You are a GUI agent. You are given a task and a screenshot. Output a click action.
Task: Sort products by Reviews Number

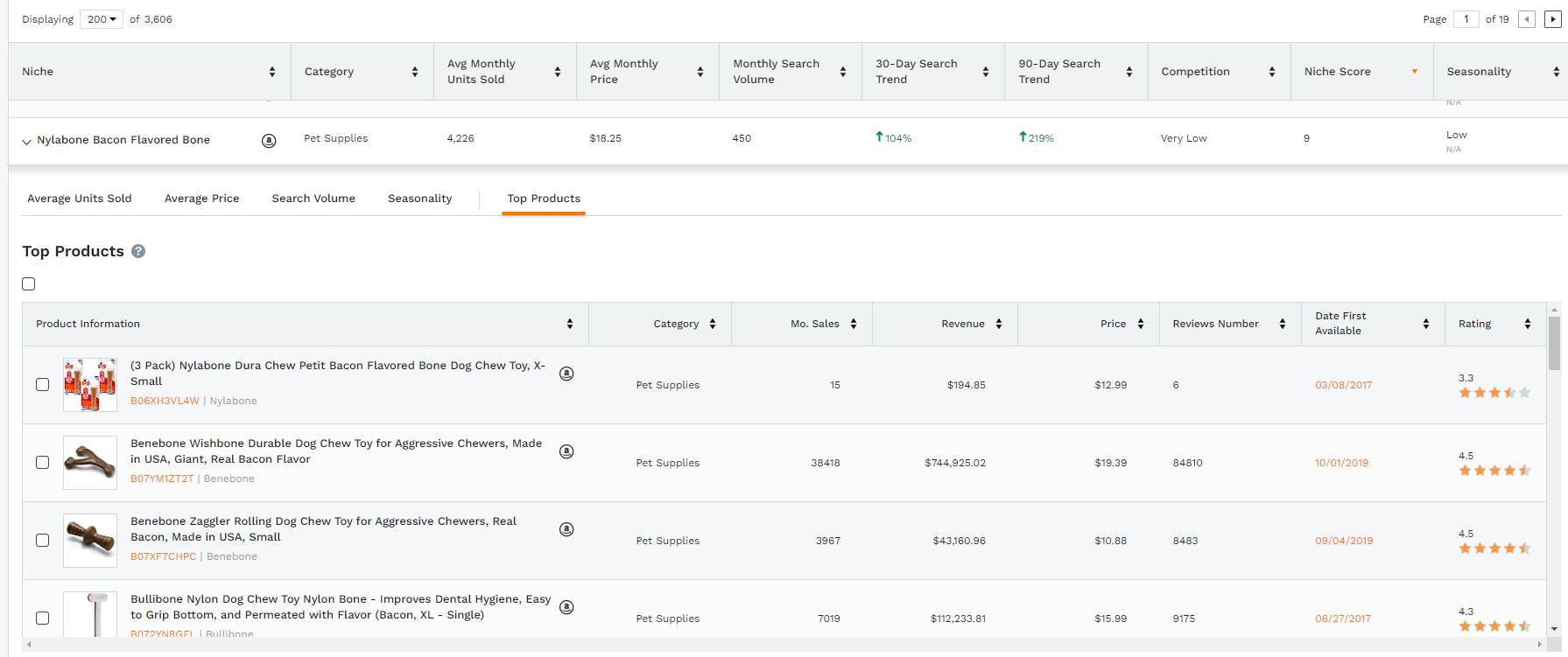(1283, 324)
